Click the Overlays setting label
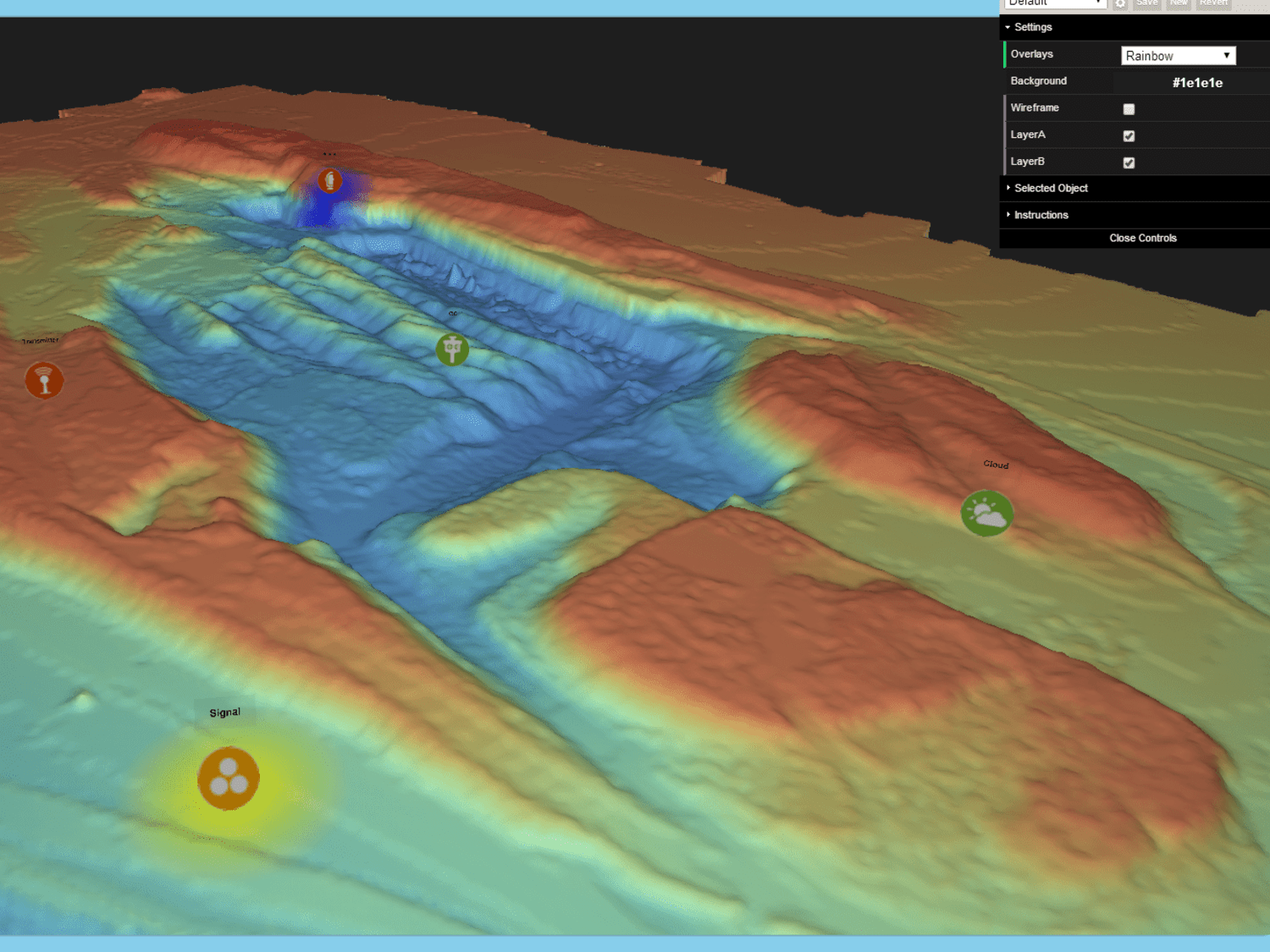Viewport: 1270px width, 952px height. click(x=1031, y=54)
